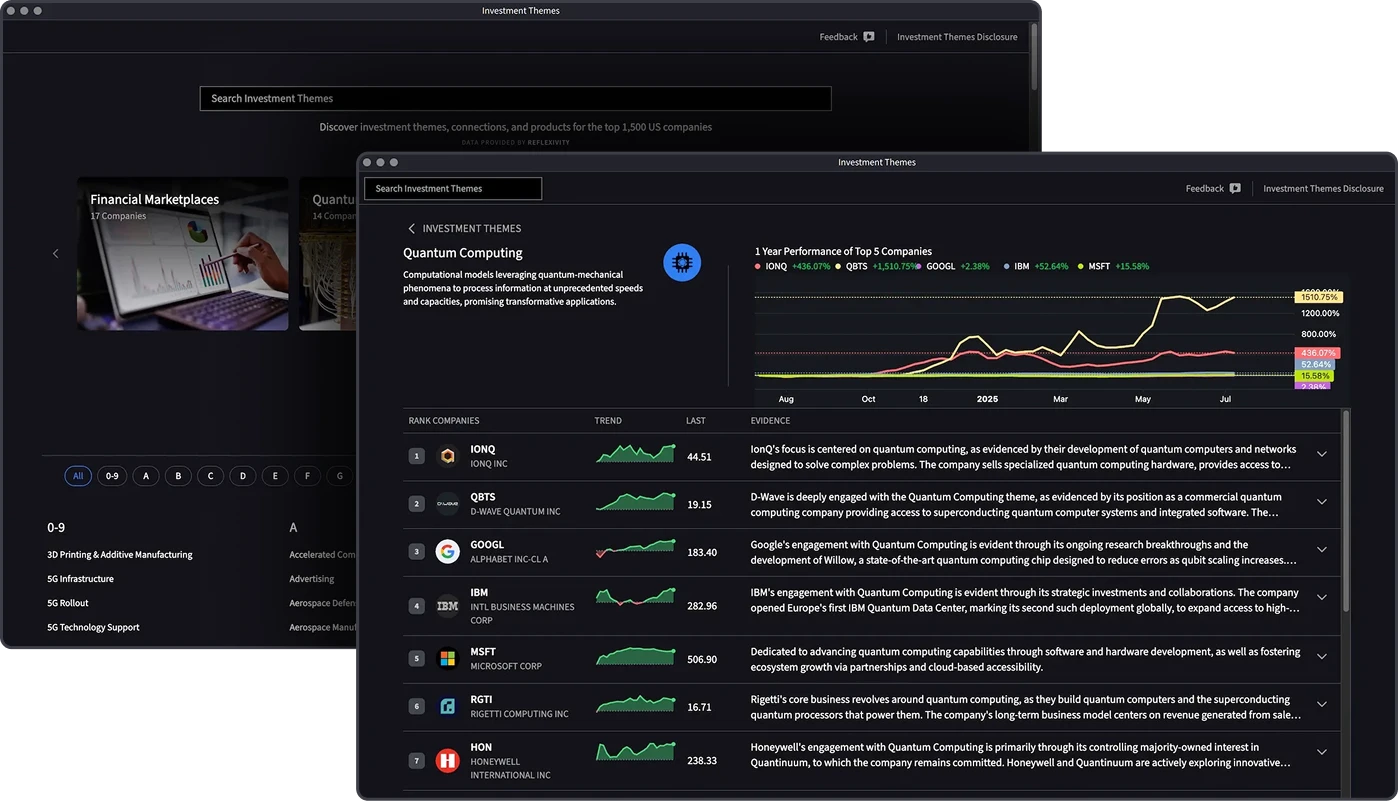Open the 5G Infrastructure theme
Screen dimensions: 1398x801
click(81, 579)
